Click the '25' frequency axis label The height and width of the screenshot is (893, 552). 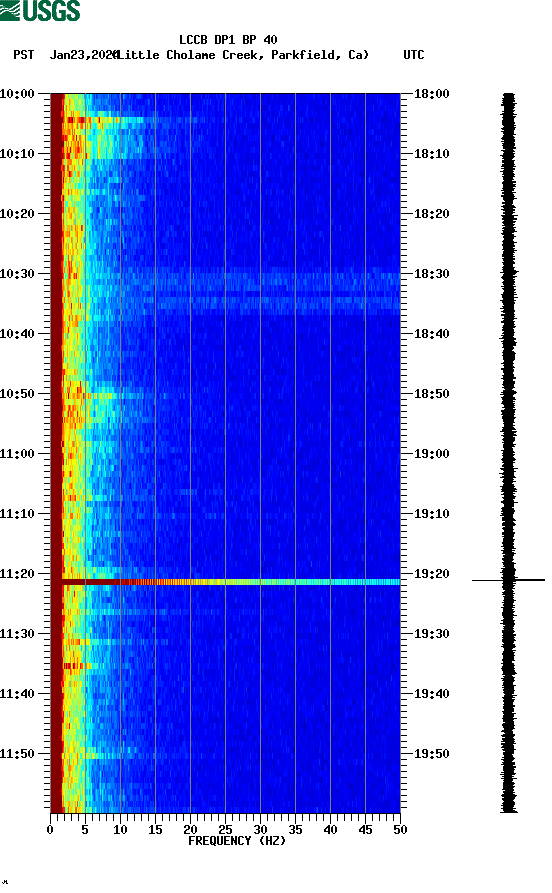(225, 830)
